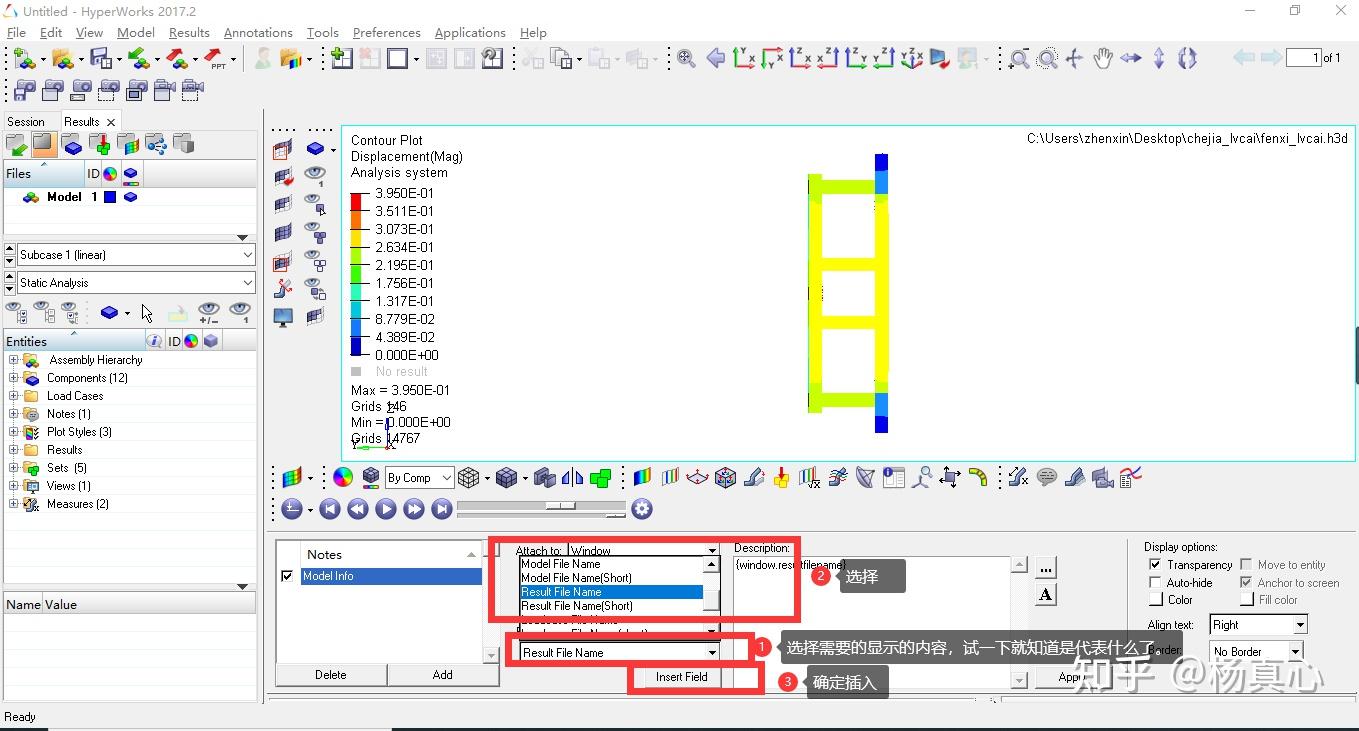Expand the Assembly Hierarchy node
The width and height of the screenshot is (1359, 731).
14,360
